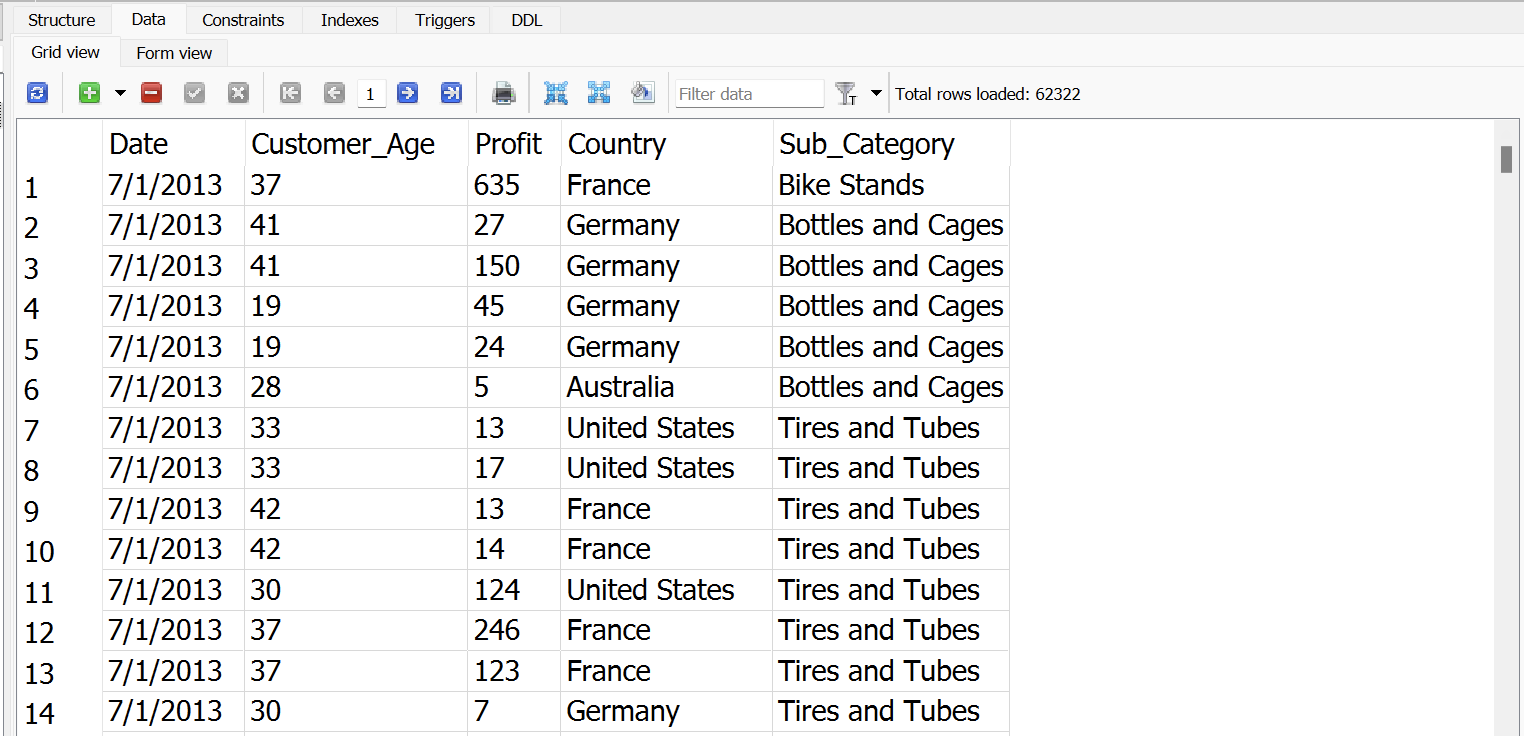
Task: Delete the selected row
Action: (151, 92)
